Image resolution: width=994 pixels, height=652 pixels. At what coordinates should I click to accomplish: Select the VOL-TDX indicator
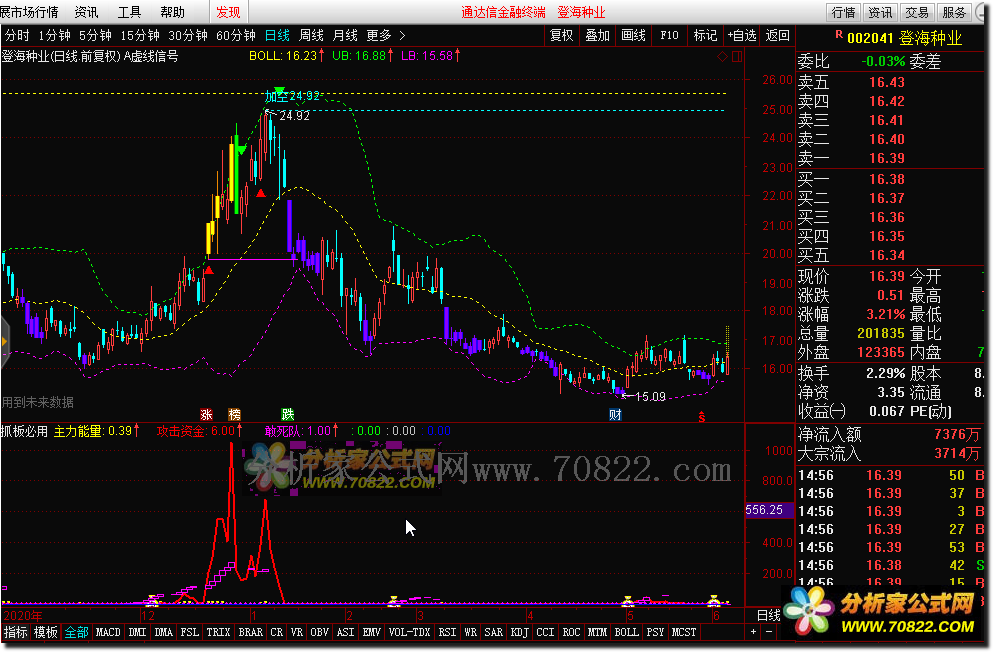click(410, 632)
